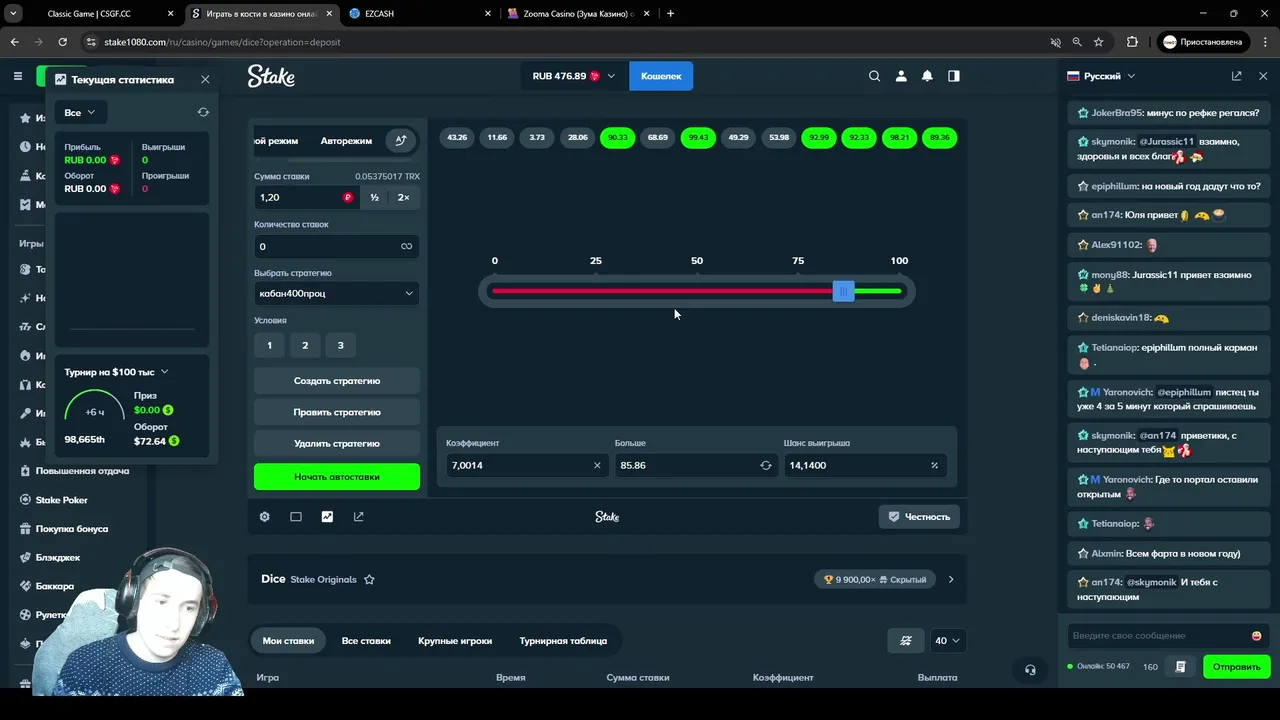Click the green 99.43 past result chip
The width and height of the screenshot is (1280, 720).
(698, 137)
